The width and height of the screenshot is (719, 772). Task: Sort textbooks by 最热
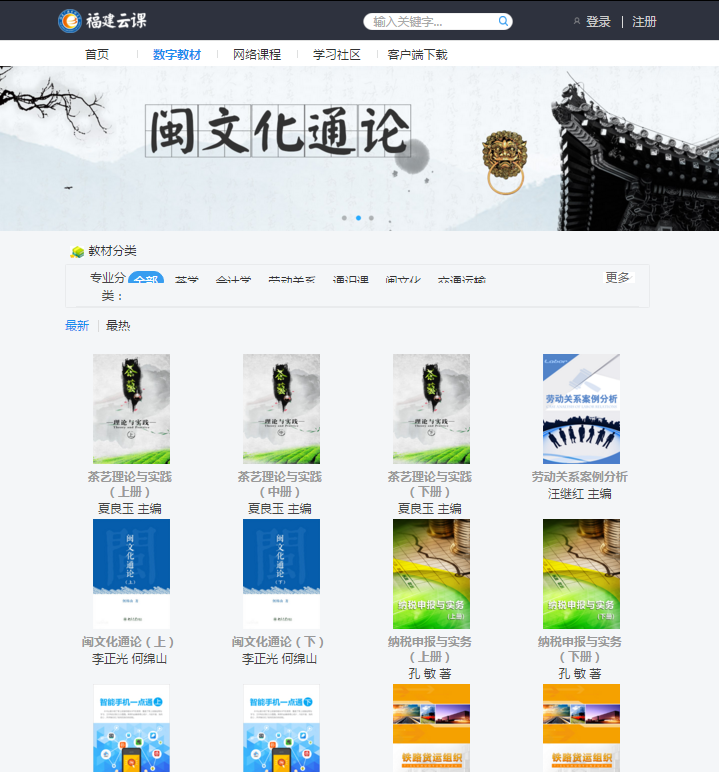click(x=118, y=325)
